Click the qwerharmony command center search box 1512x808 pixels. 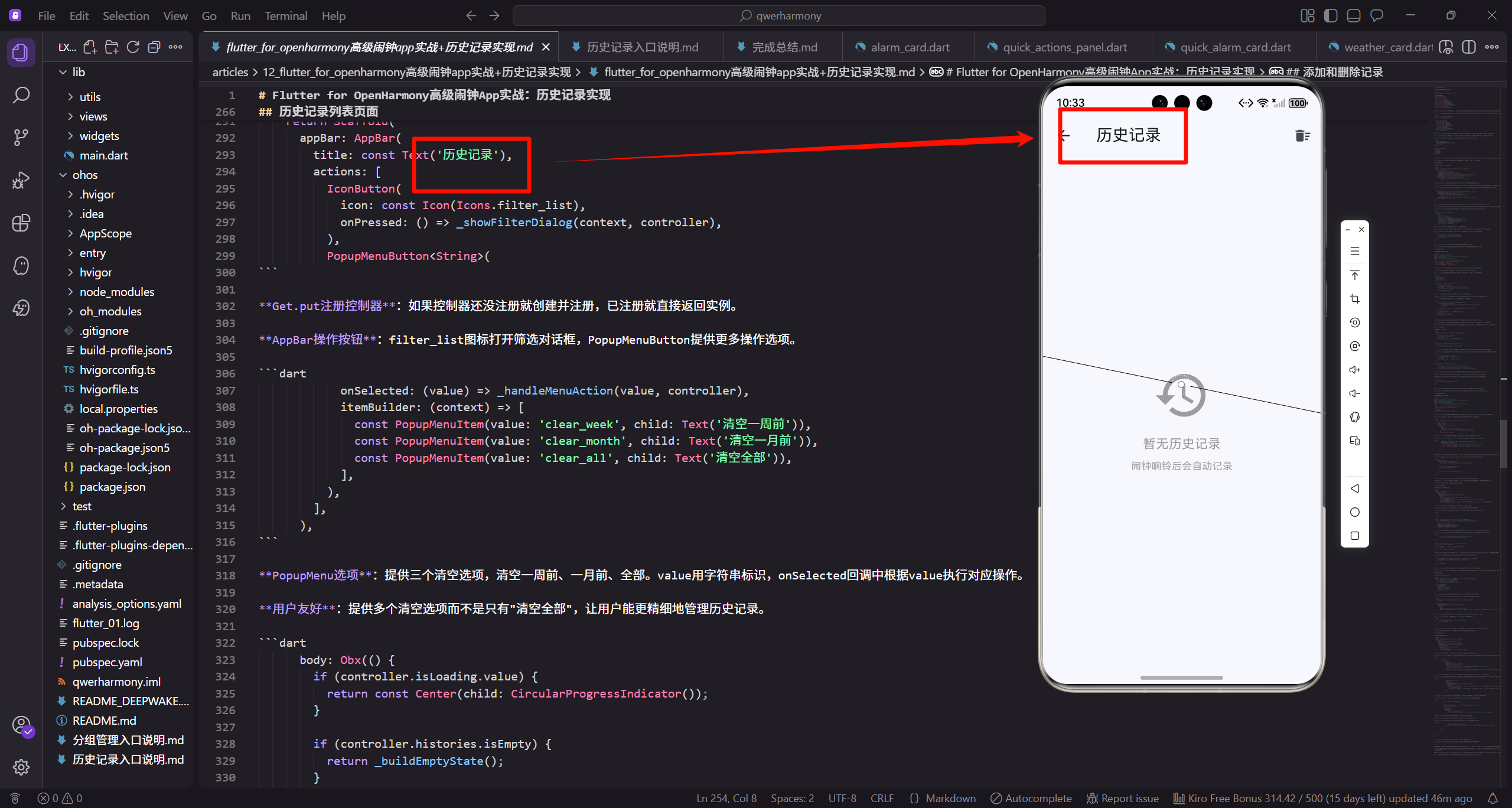pyautogui.click(x=779, y=16)
